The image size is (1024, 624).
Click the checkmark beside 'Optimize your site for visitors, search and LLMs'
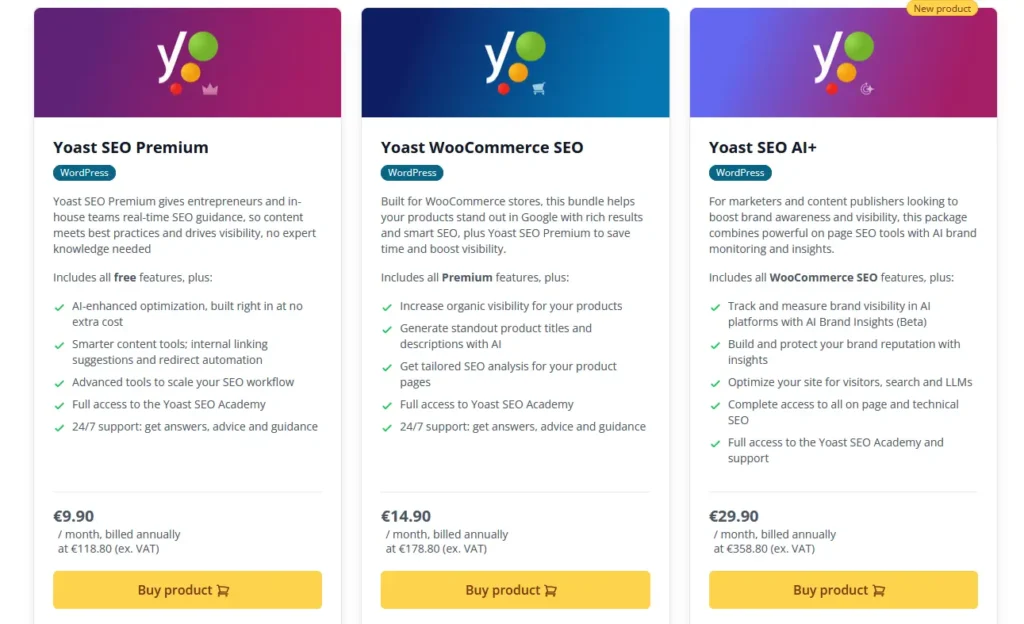[715, 381]
